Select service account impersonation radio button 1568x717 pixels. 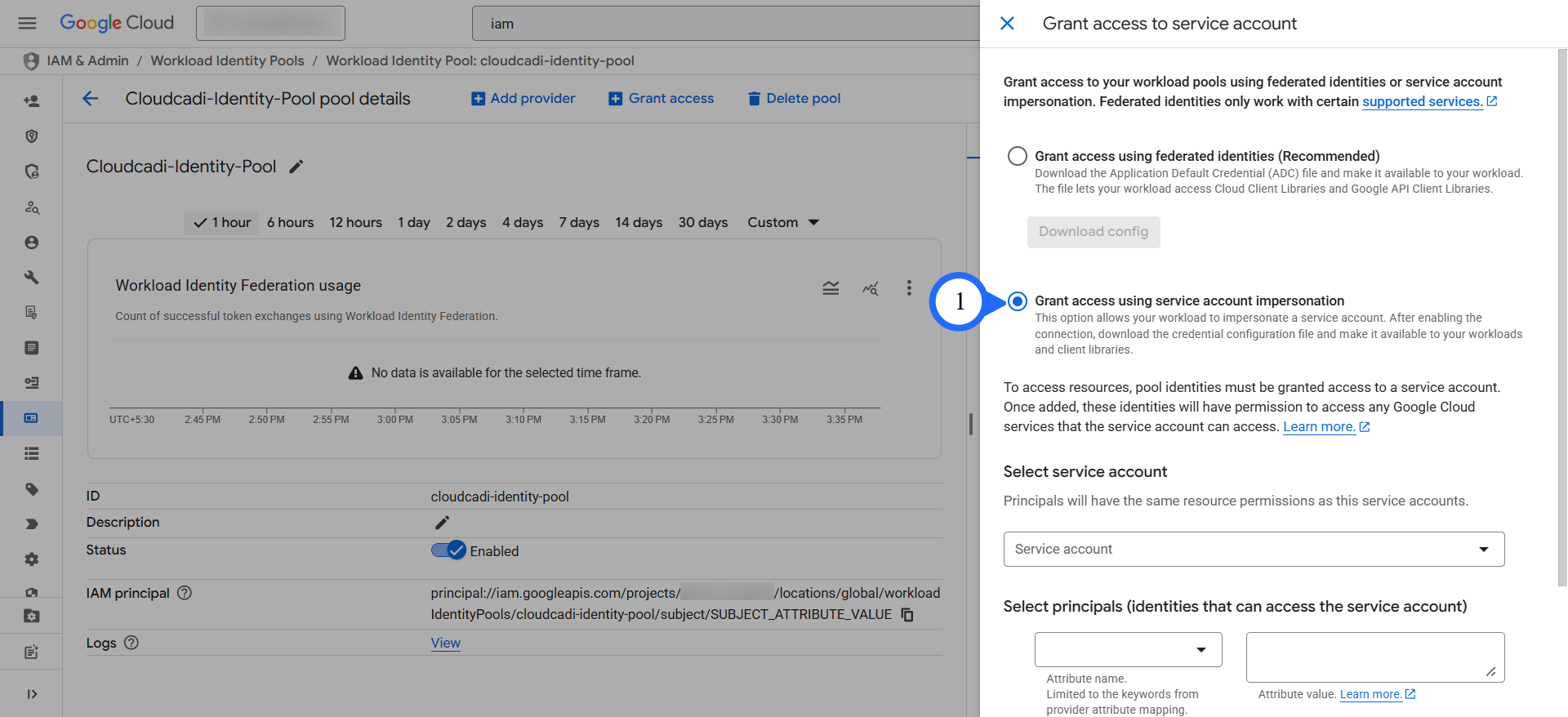[x=1017, y=301]
